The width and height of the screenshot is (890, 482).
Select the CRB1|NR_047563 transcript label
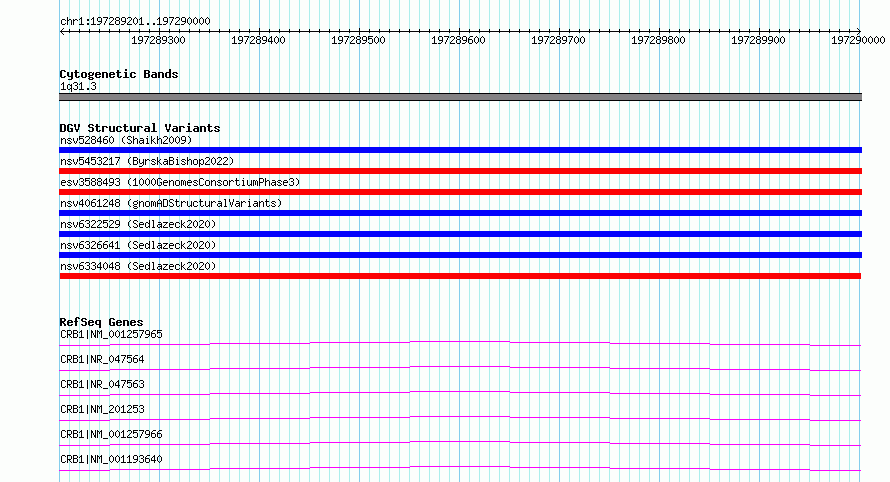point(102,384)
